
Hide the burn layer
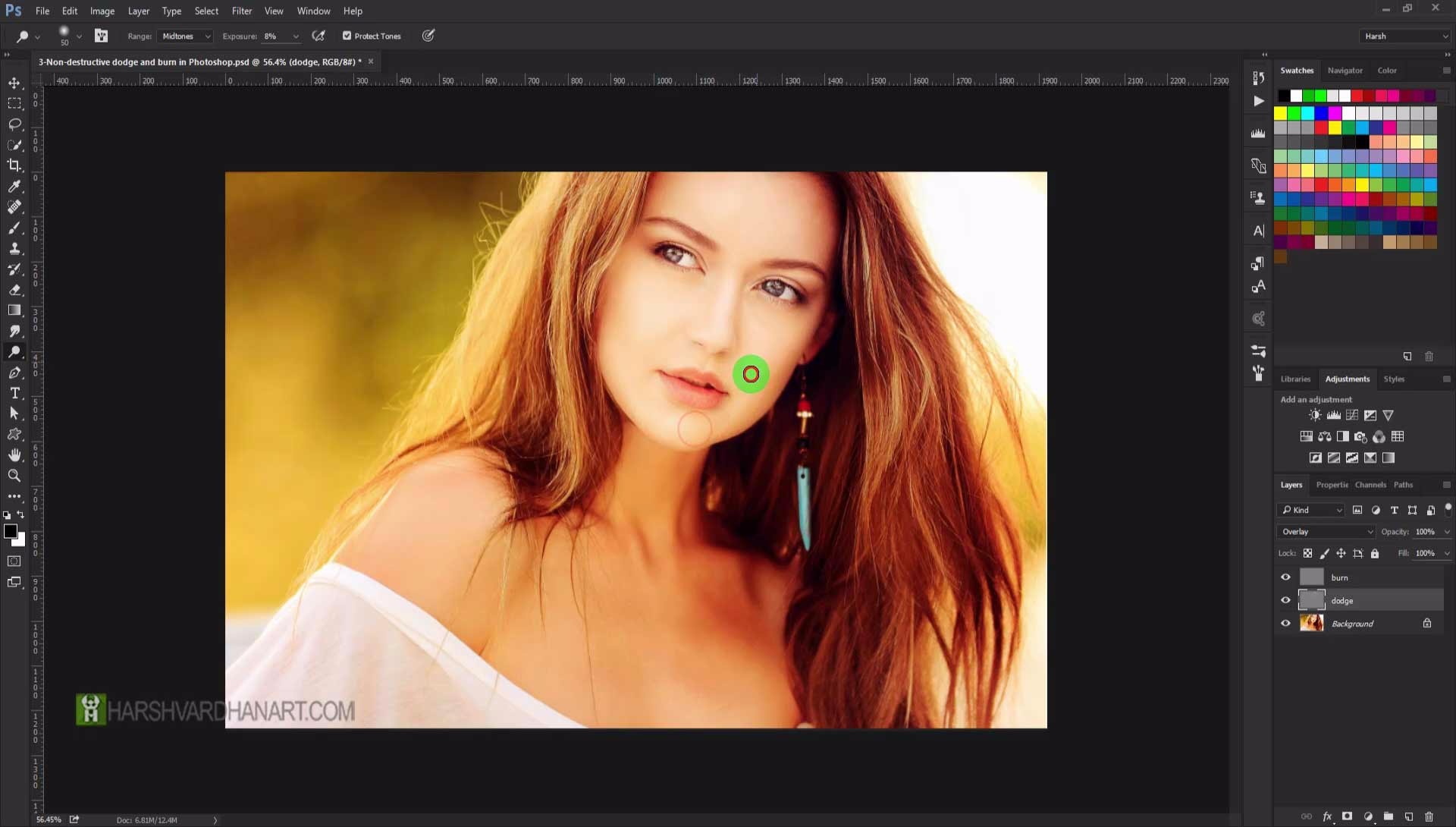[1285, 577]
